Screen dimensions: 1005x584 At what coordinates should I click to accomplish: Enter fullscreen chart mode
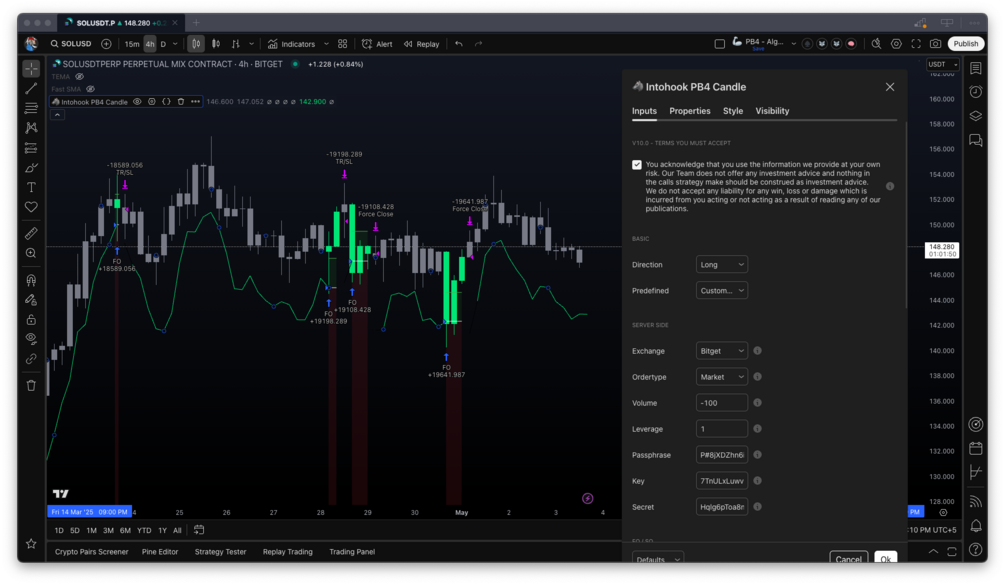(916, 44)
